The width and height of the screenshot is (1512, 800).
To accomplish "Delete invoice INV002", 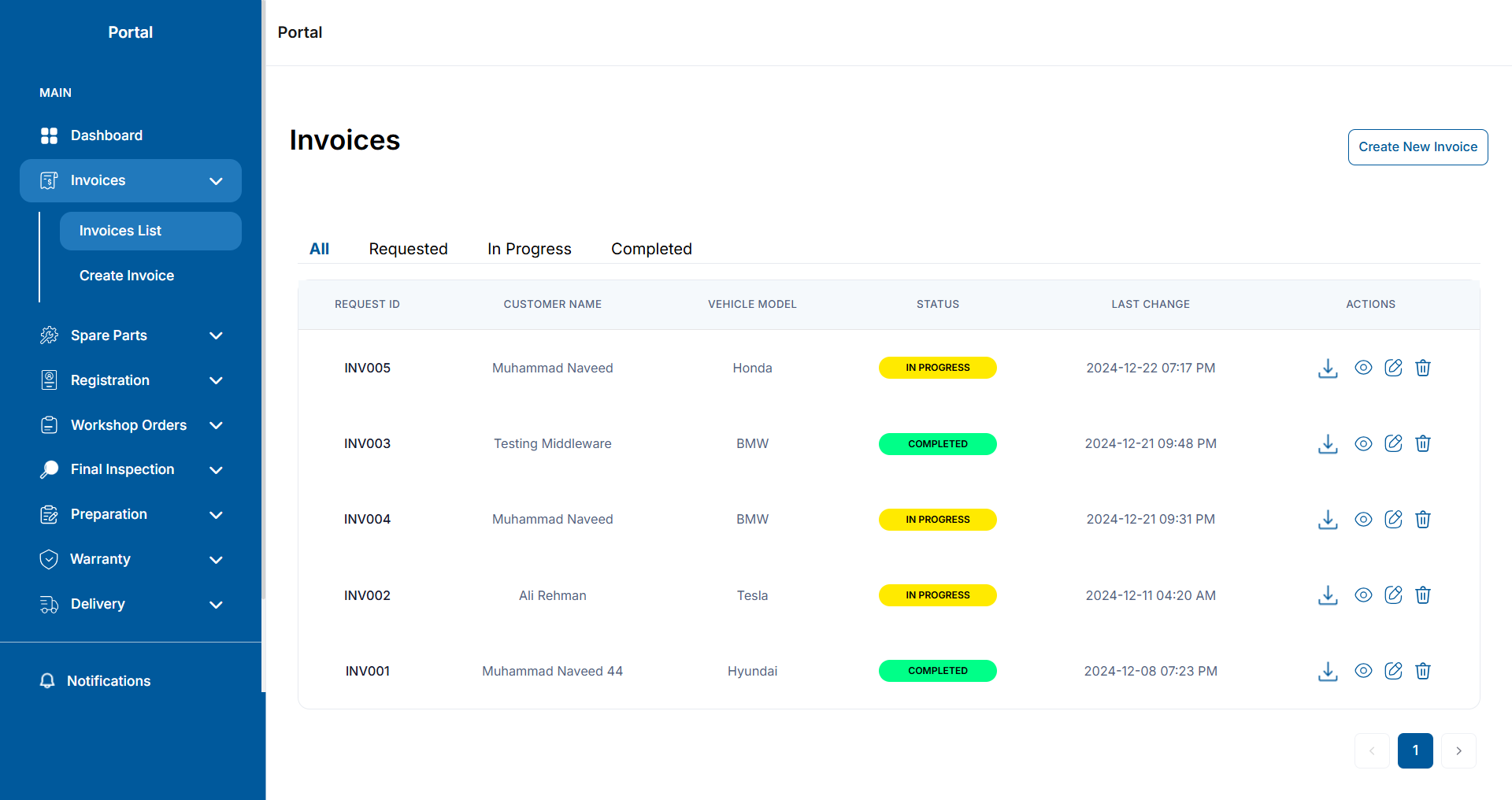I will click(x=1423, y=595).
